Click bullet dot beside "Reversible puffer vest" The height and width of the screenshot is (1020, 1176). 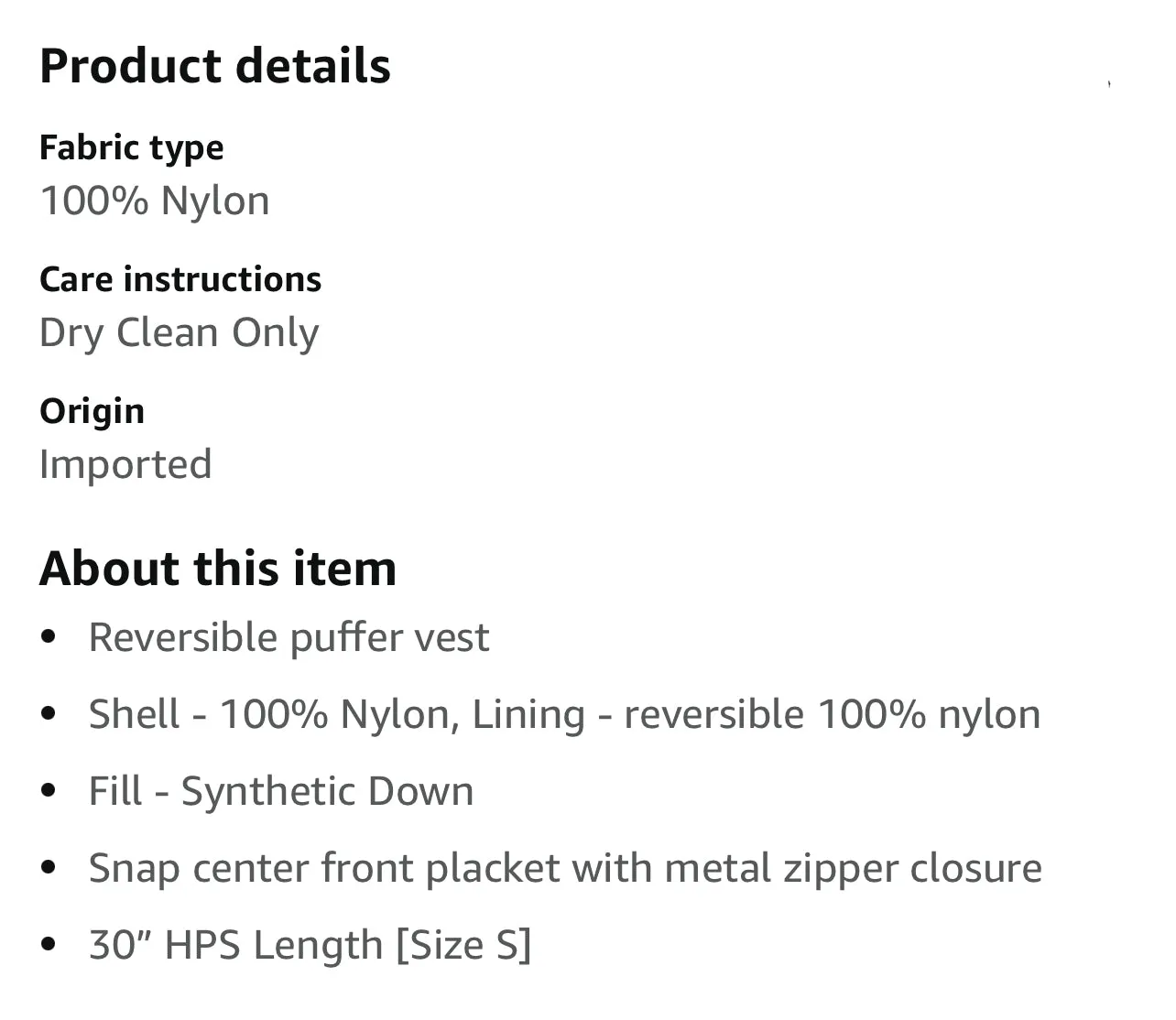pyautogui.click(x=49, y=636)
